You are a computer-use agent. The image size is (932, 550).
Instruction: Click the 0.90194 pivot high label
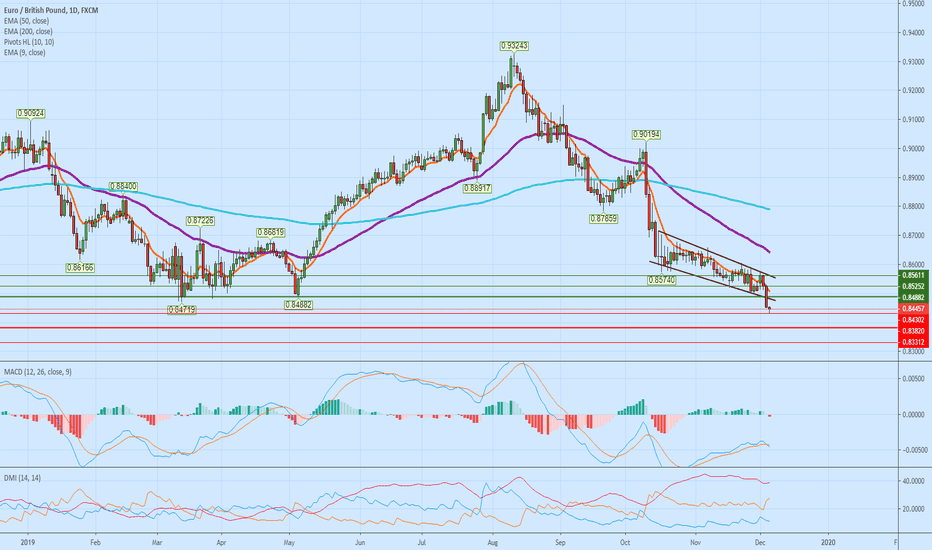(x=647, y=133)
